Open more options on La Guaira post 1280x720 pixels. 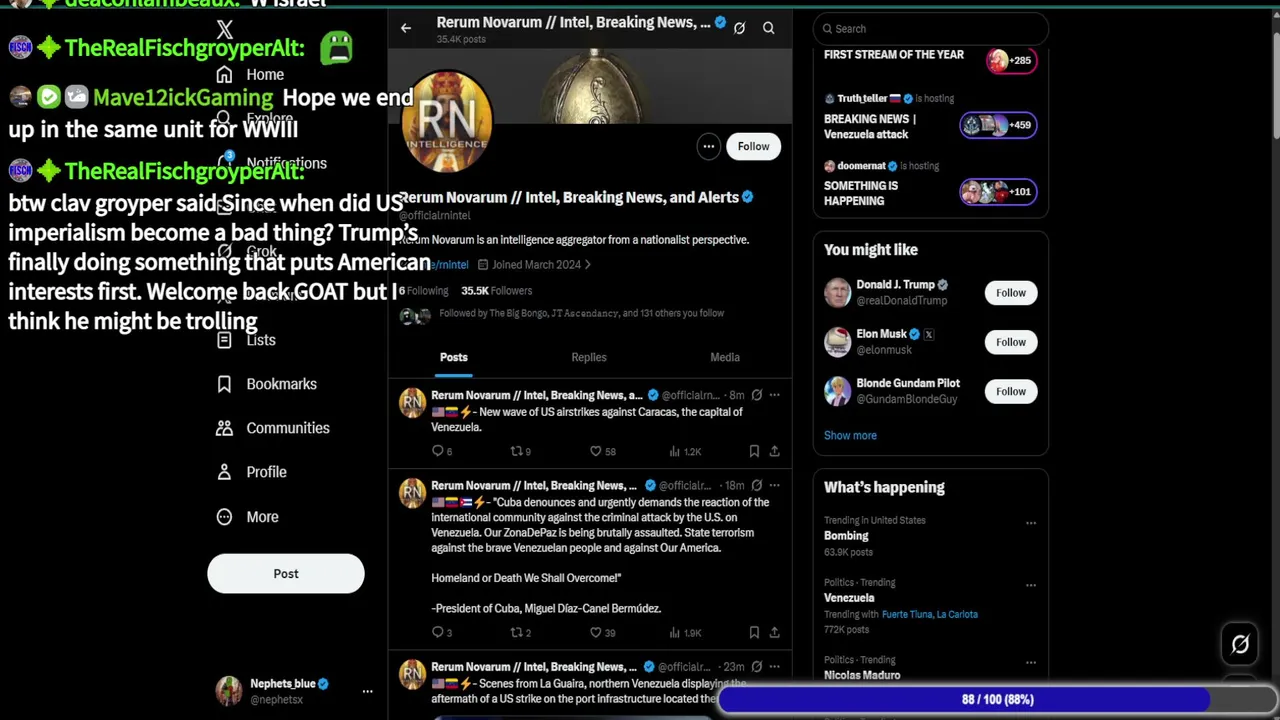click(774, 666)
